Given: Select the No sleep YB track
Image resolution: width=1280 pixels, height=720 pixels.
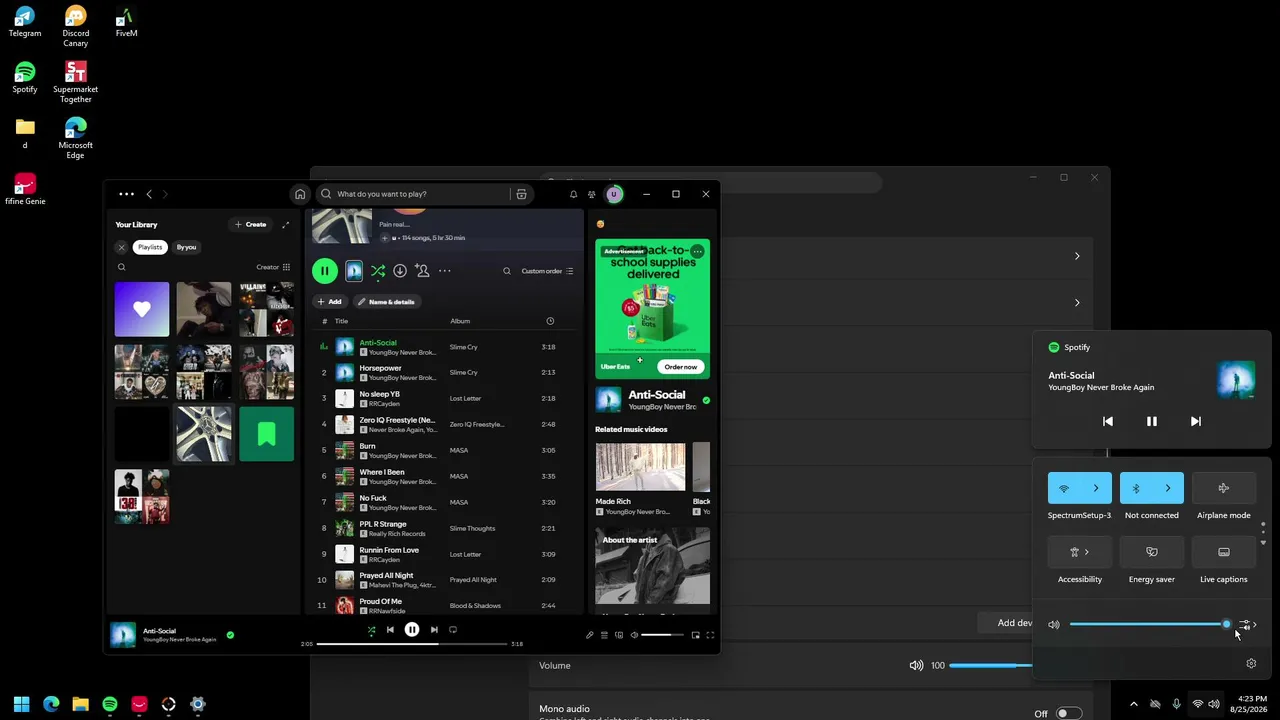Looking at the screenshot, I should [x=446, y=399].
